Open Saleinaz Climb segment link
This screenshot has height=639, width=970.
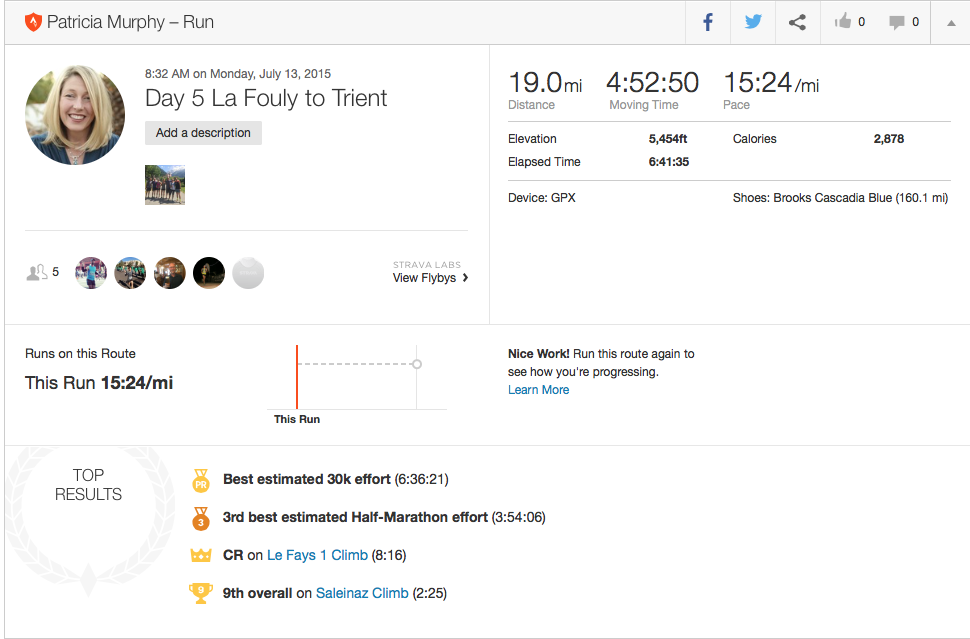point(362,593)
